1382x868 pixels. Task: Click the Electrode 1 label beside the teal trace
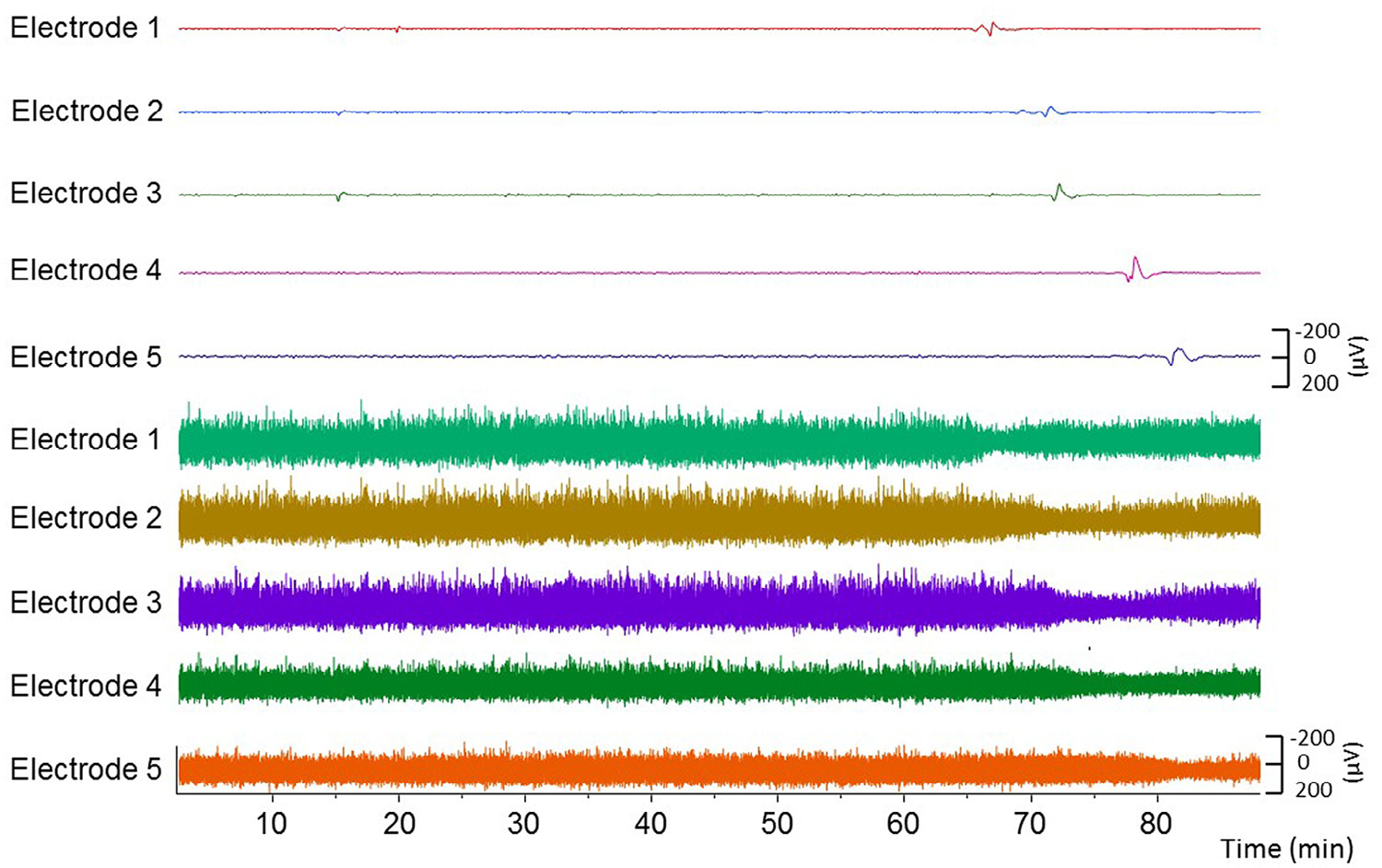(86, 439)
